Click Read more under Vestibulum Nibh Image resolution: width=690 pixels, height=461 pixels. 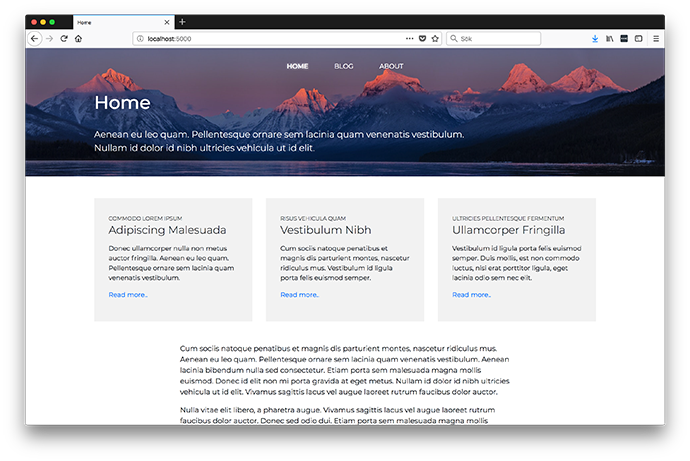tap(300, 295)
